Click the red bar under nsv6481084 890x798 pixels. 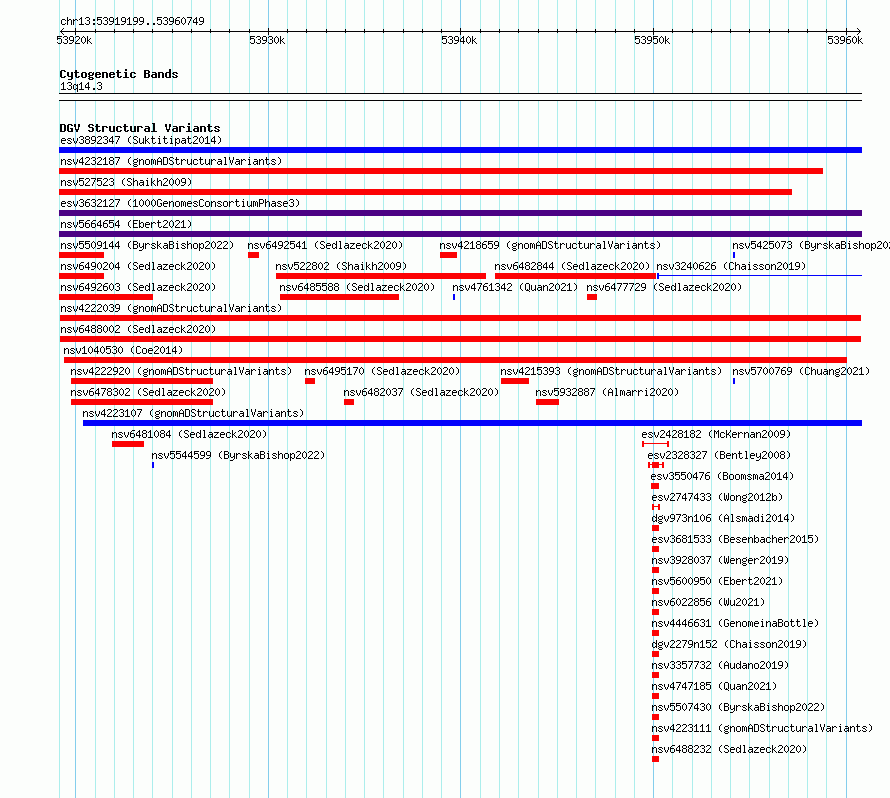[x=128, y=444]
